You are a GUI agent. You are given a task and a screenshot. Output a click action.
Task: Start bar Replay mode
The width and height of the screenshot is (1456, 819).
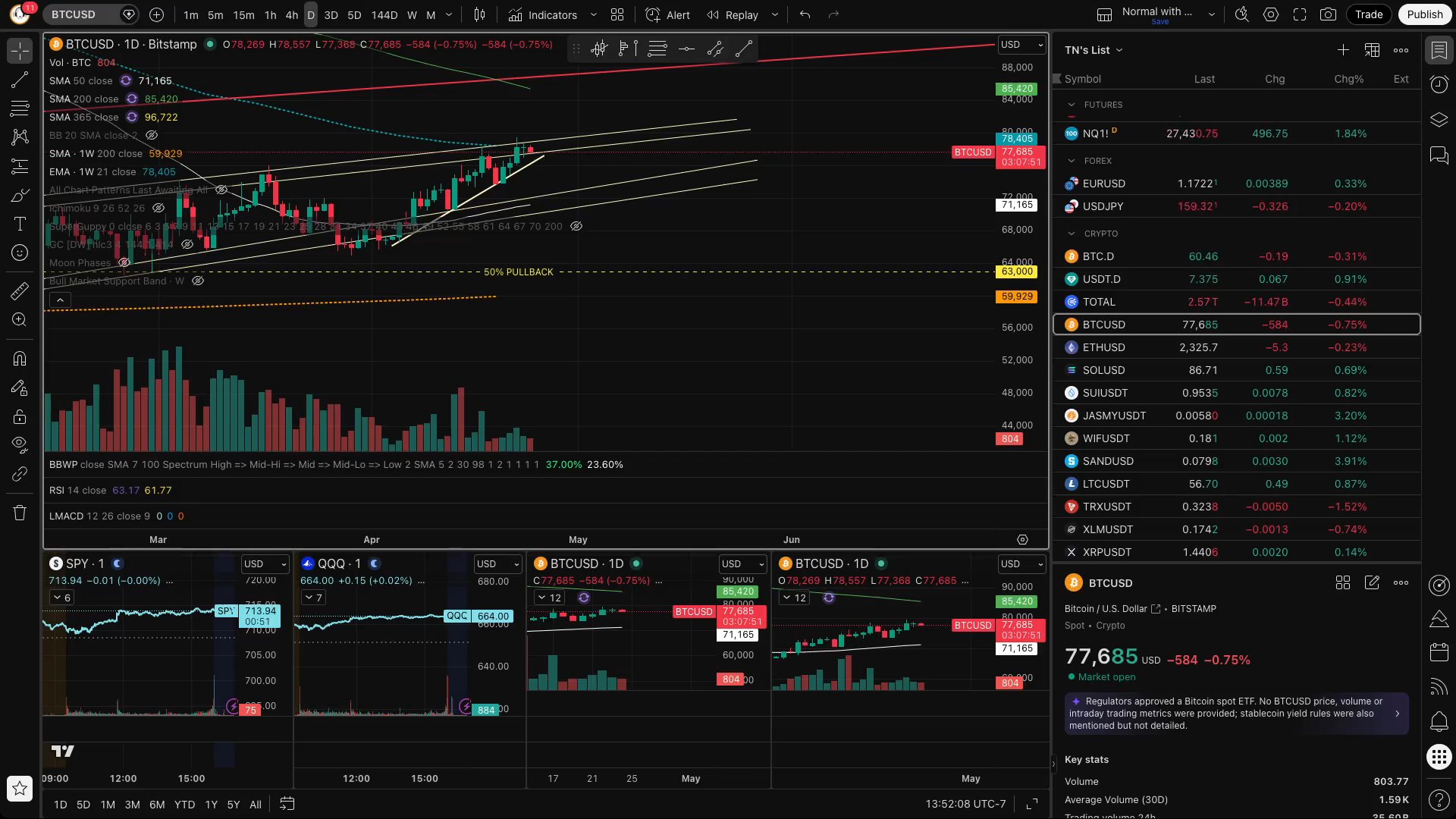tap(733, 14)
